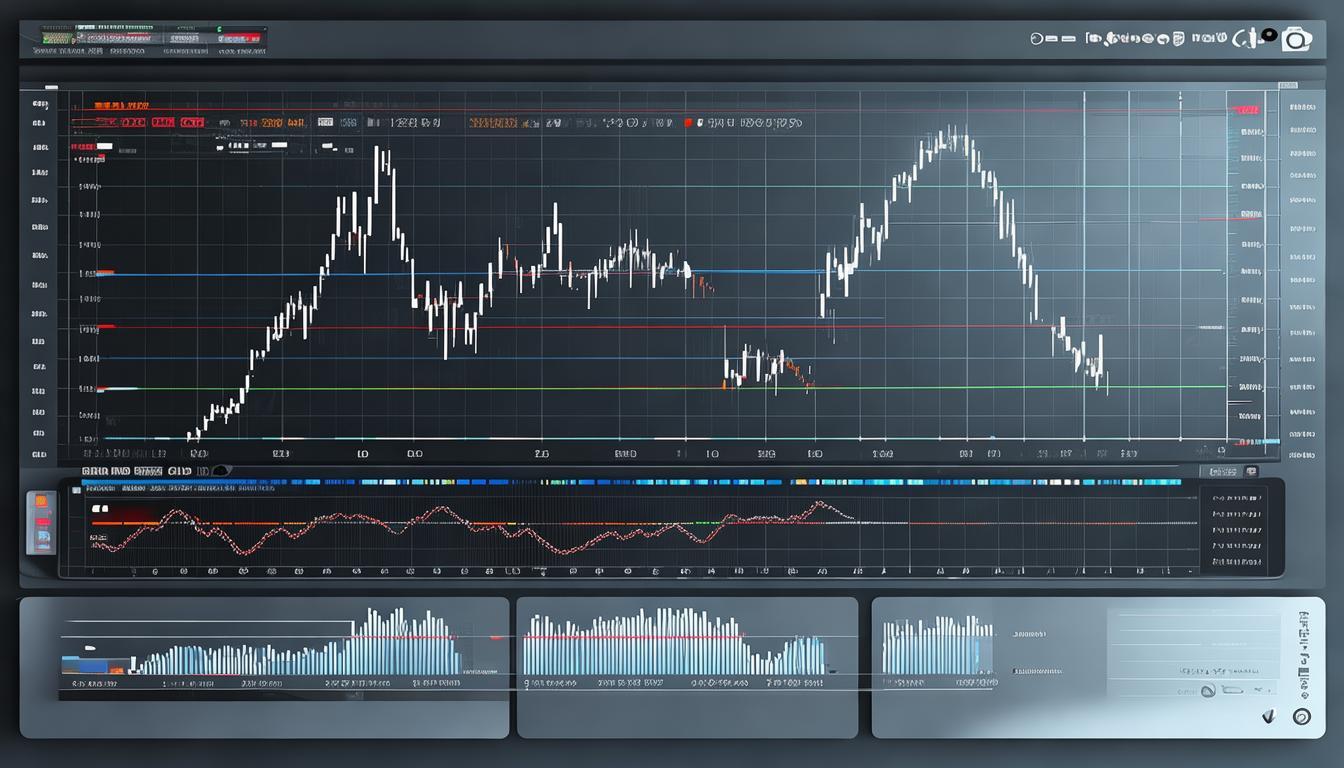This screenshot has height=768, width=1344.
Task: Select the third tab label above the oscillator
Action: coord(147,469)
